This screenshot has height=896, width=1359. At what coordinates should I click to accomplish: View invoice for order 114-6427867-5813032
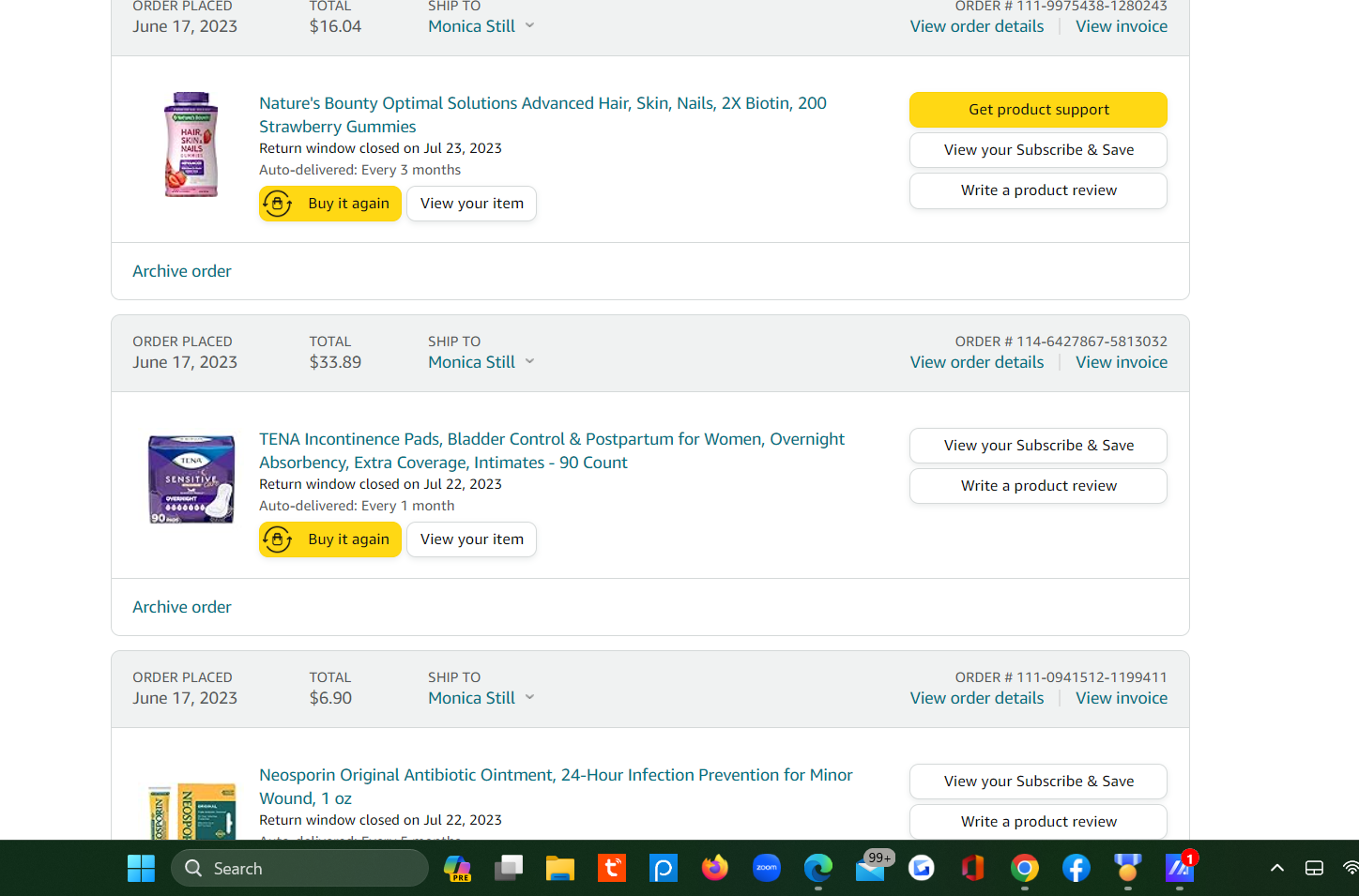coord(1122,362)
